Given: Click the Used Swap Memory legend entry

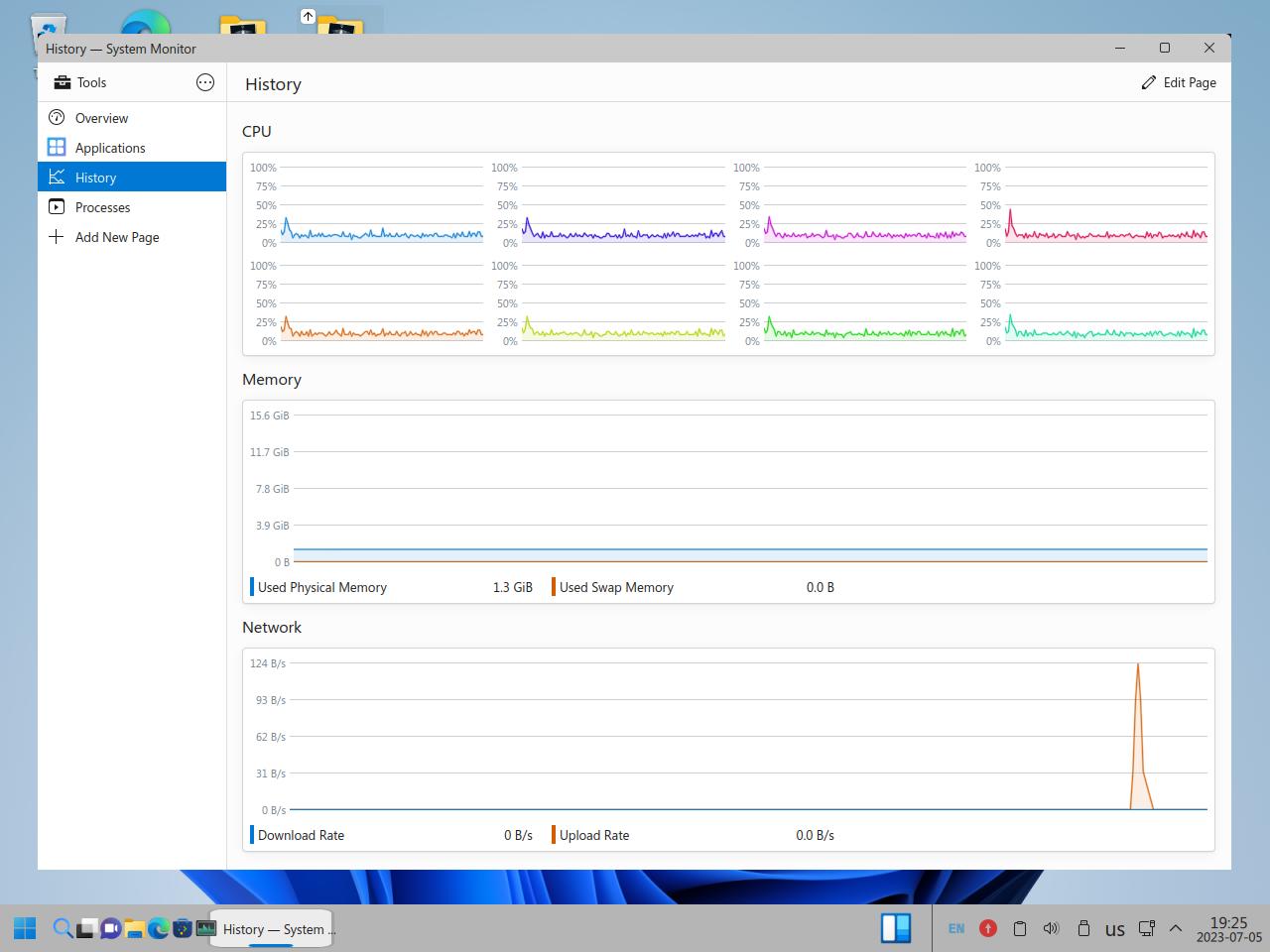Looking at the screenshot, I should [x=615, y=587].
